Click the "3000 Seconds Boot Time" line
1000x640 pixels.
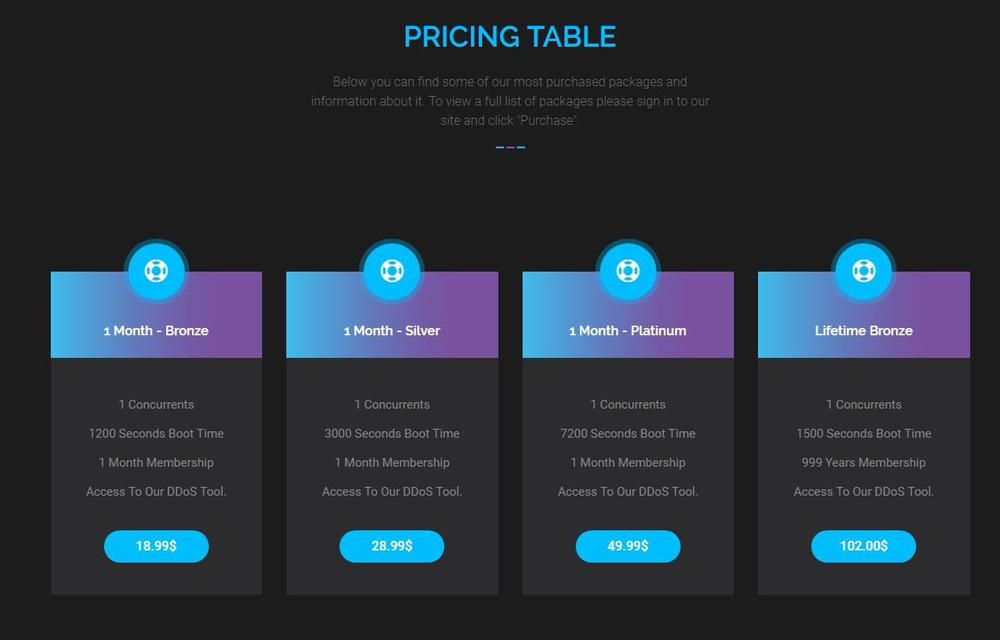pyautogui.click(x=392, y=434)
